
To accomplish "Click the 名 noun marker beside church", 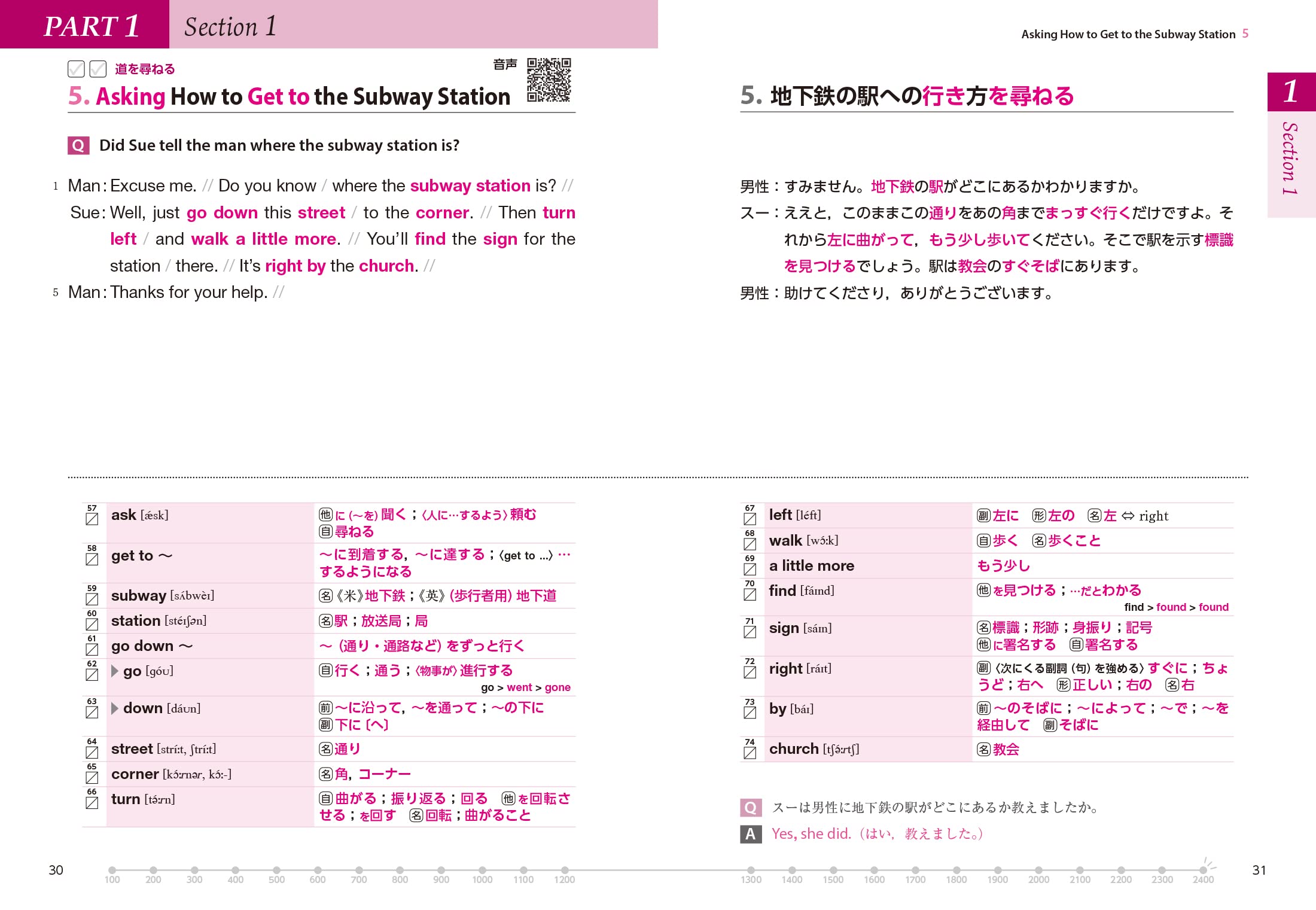I will 983,749.
